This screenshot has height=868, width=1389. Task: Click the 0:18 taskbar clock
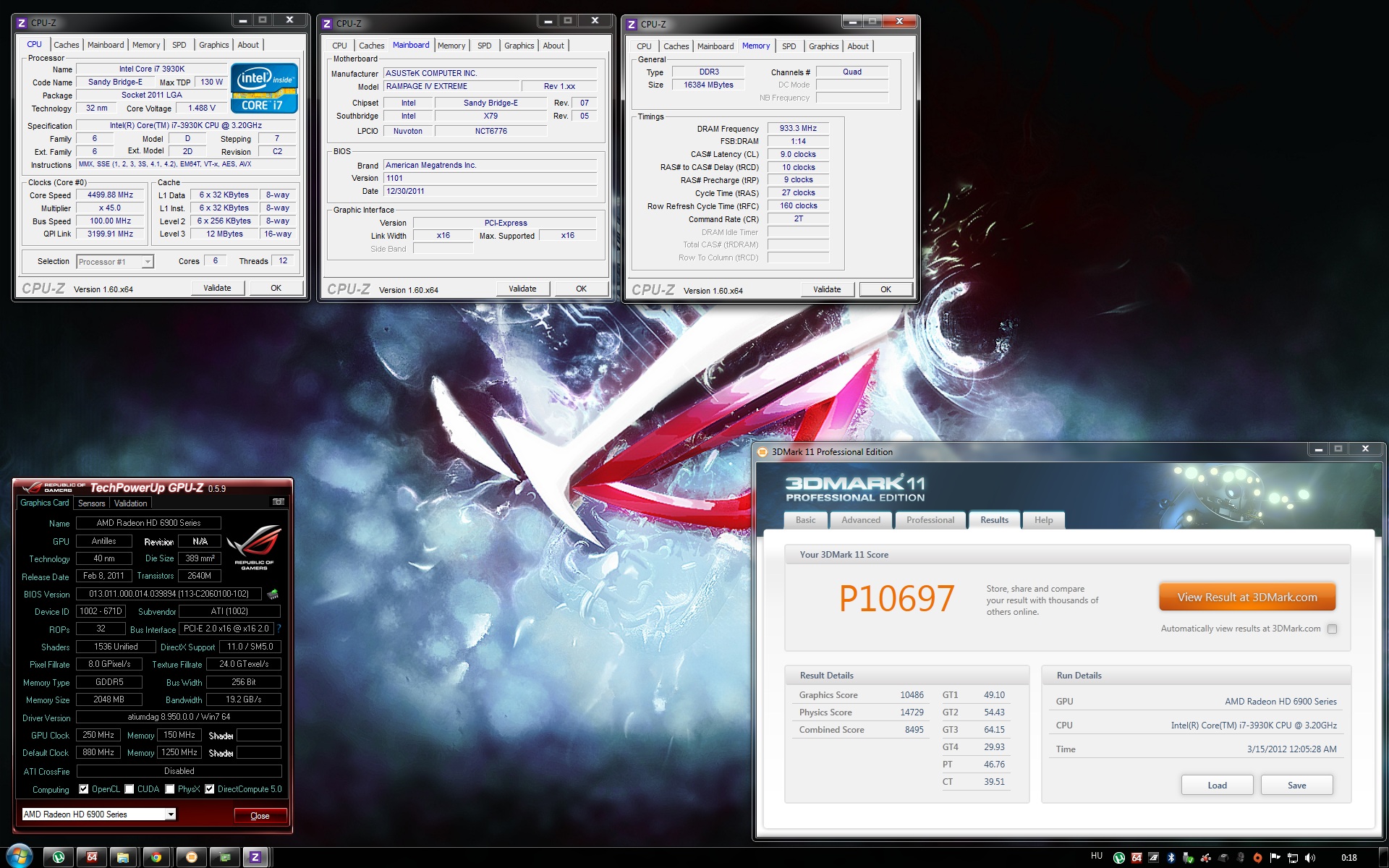1348,858
